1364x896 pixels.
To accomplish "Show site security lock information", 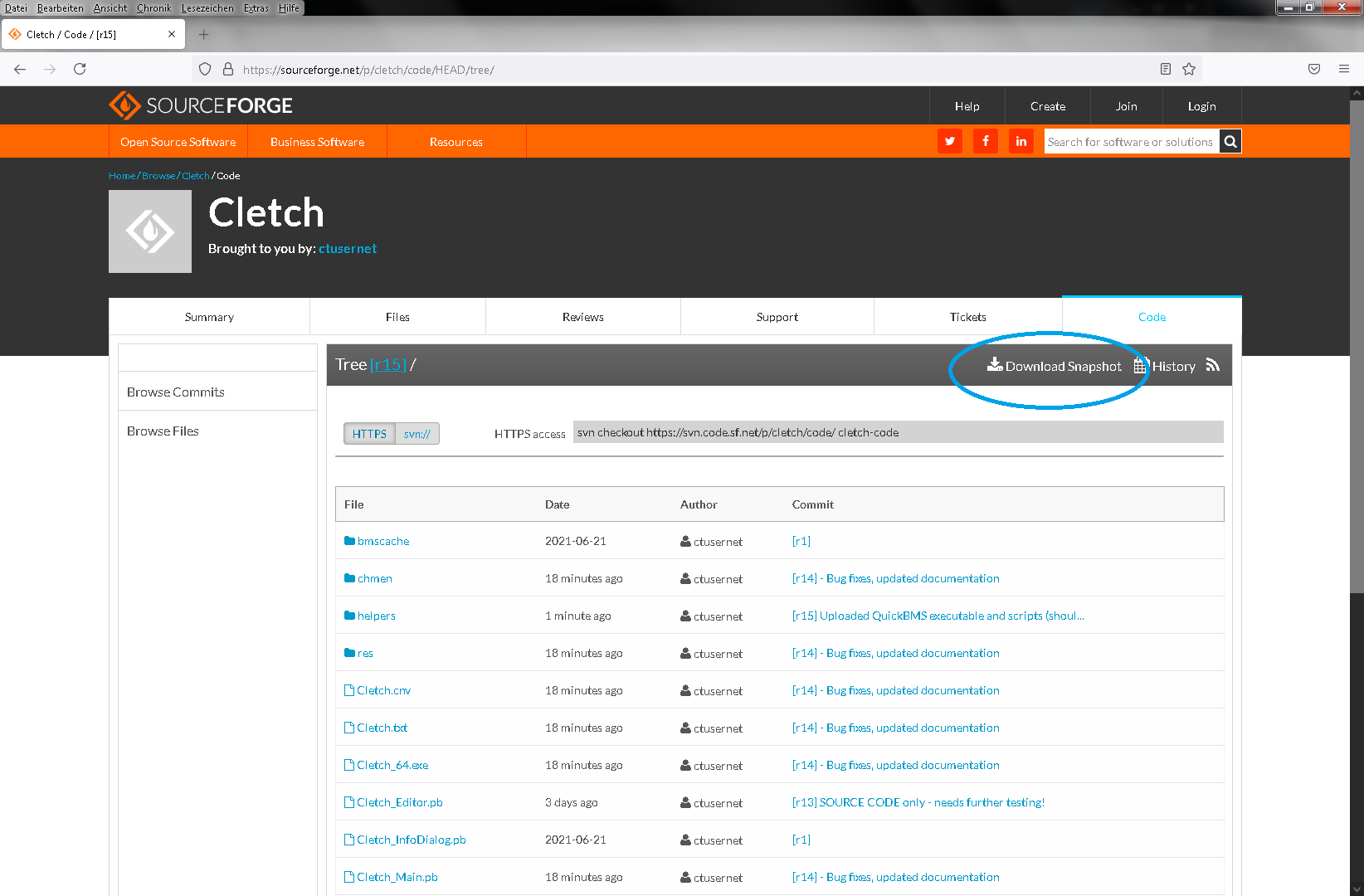I will point(228,70).
